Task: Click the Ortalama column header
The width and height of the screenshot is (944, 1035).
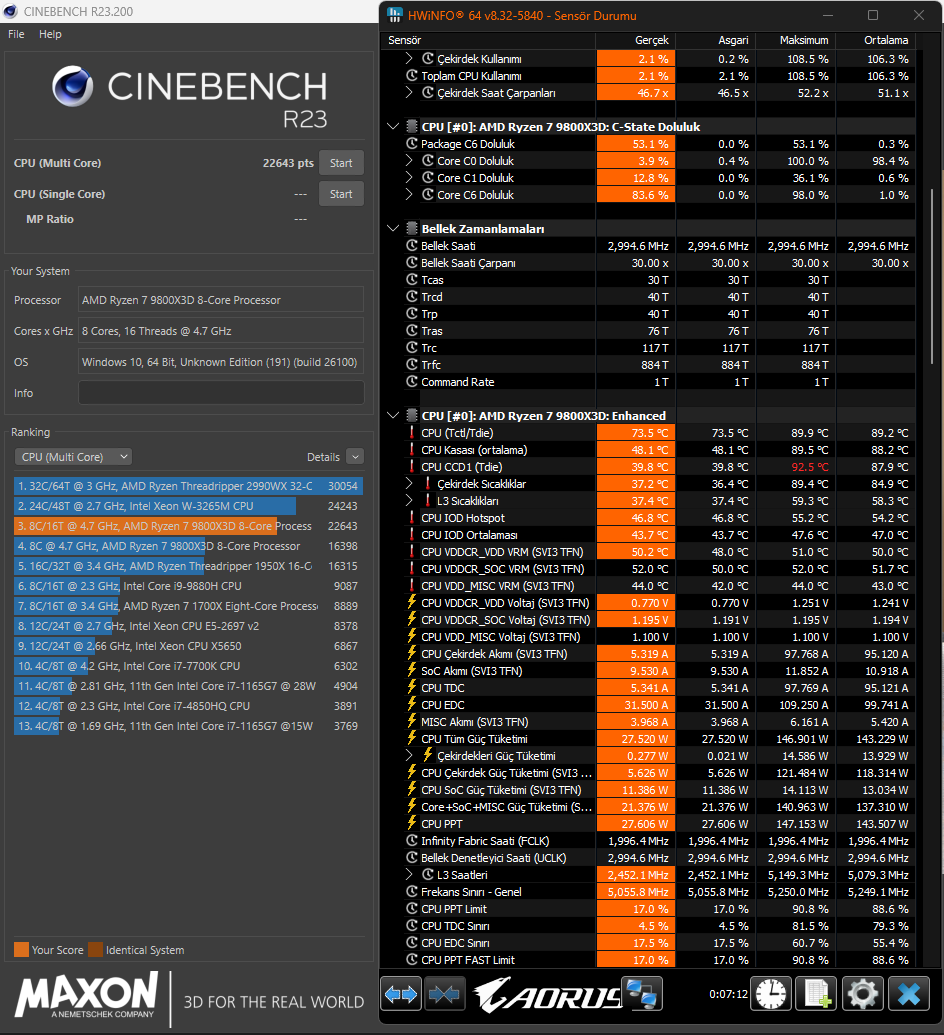Action: coord(876,40)
